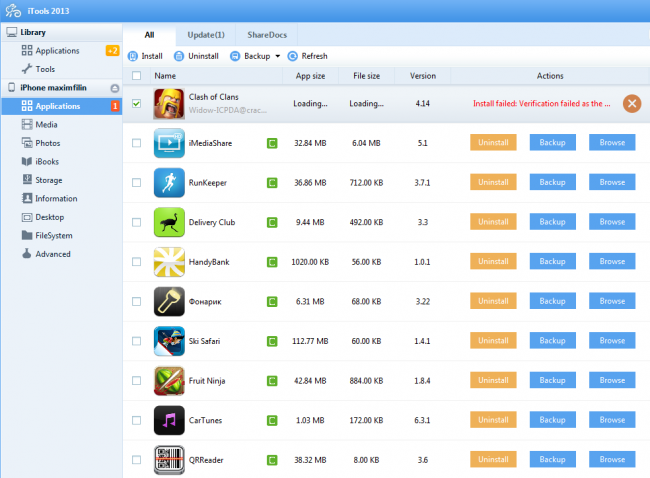Open the iTools title bar menu
Image resolution: width=650 pixels, height=478 pixels.
pos(14,9)
